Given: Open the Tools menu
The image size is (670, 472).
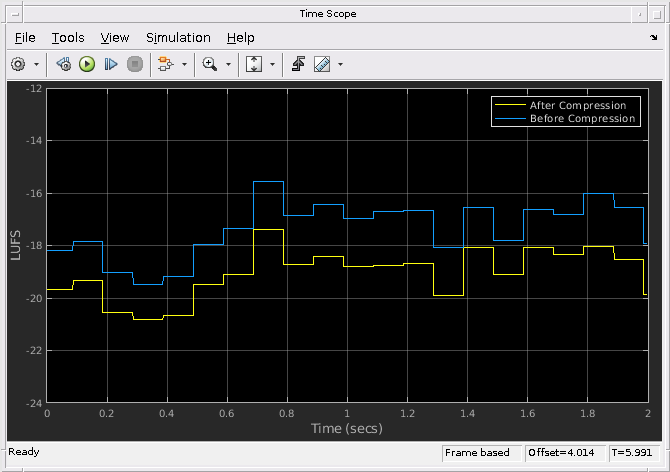Looking at the screenshot, I should point(68,38).
